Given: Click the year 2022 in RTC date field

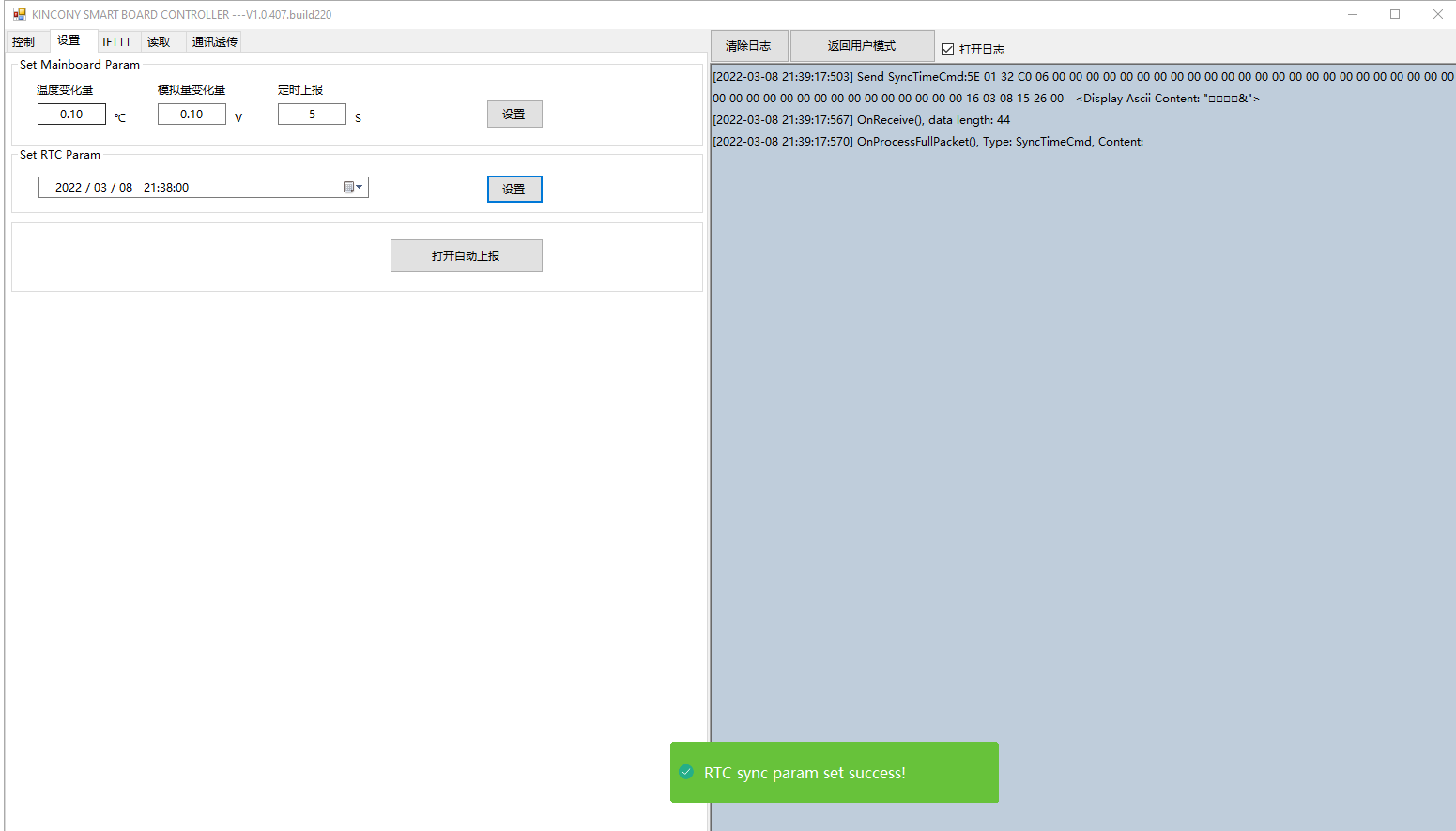Looking at the screenshot, I should click(69, 188).
